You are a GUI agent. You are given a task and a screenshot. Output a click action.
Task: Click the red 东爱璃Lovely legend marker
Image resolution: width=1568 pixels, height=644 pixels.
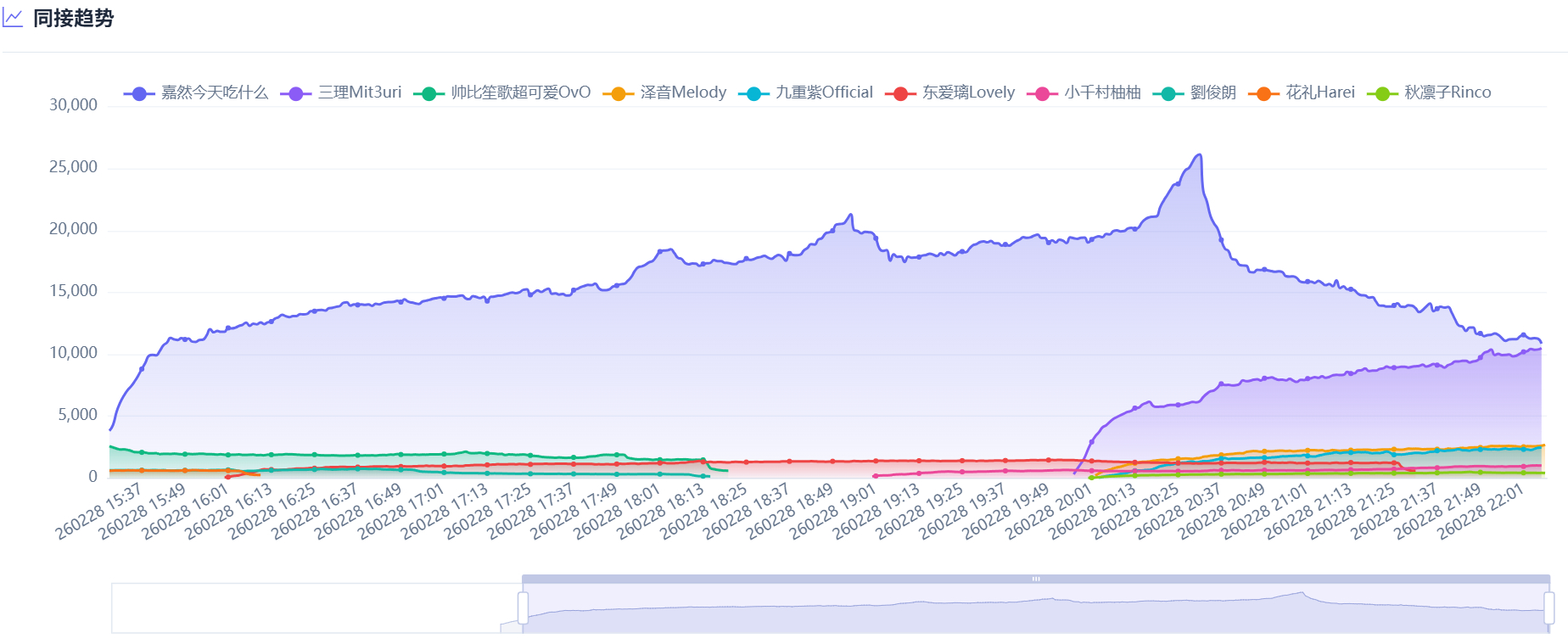pyautogui.click(x=900, y=93)
